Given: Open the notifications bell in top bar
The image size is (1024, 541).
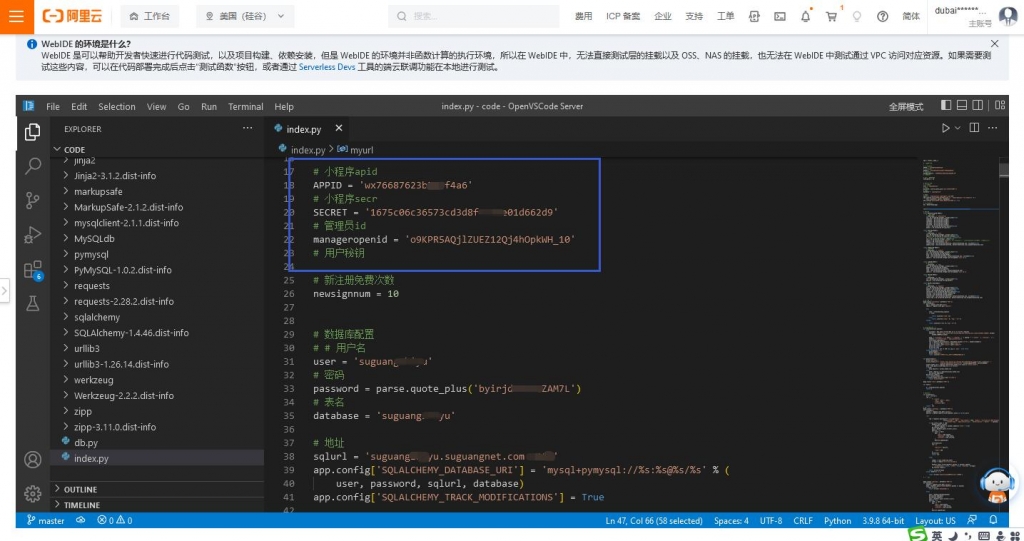Looking at the screenshot, I should click(x=806, y=16).
